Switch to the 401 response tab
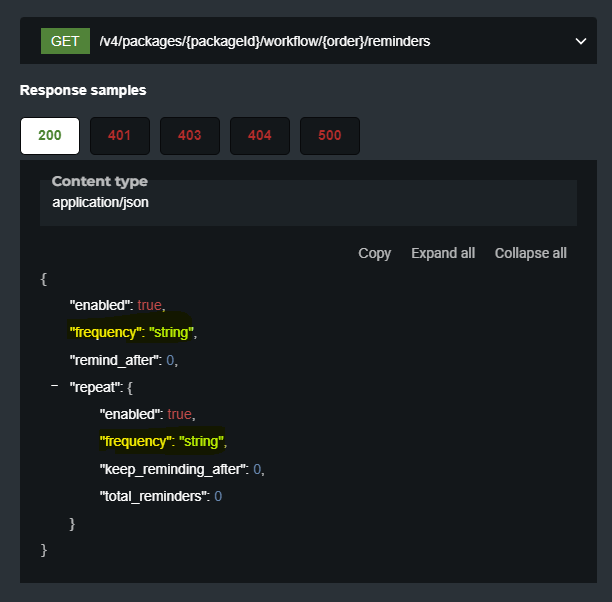 pos(120,136)
